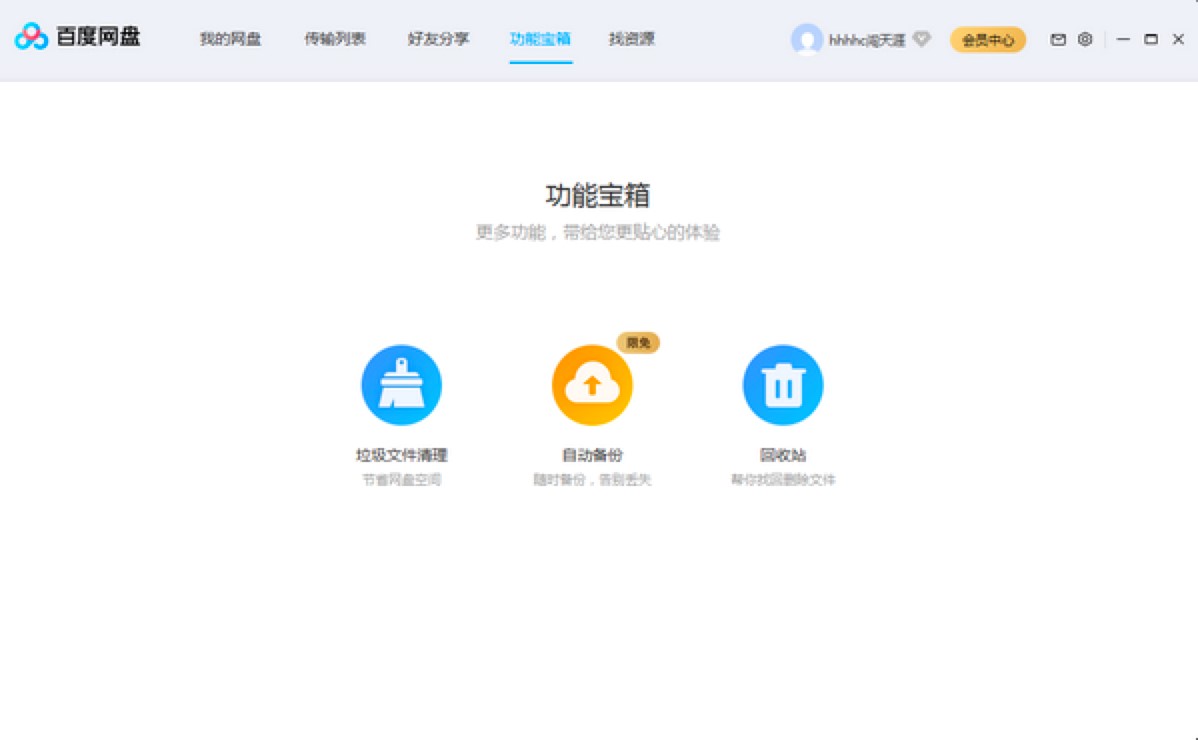Open the 传输列表 tab

pos(334,39)
